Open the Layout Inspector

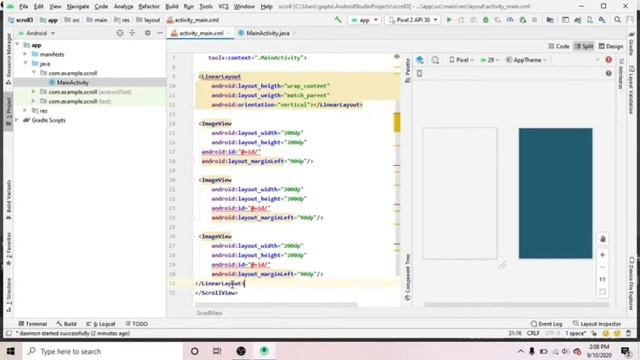pos(597,324)
